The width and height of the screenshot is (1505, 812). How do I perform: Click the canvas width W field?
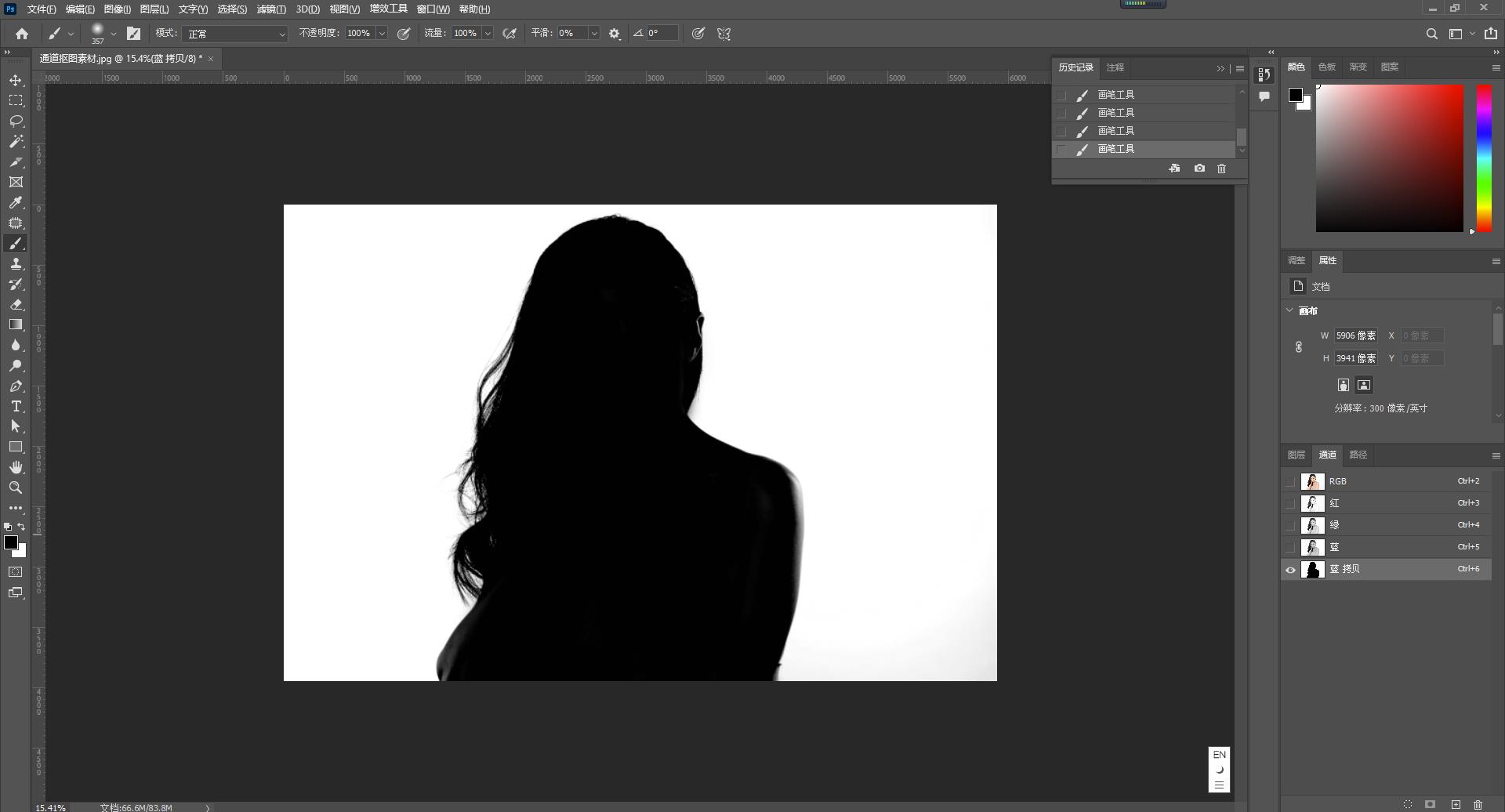pyautogui.click(x=1356, y=335)
